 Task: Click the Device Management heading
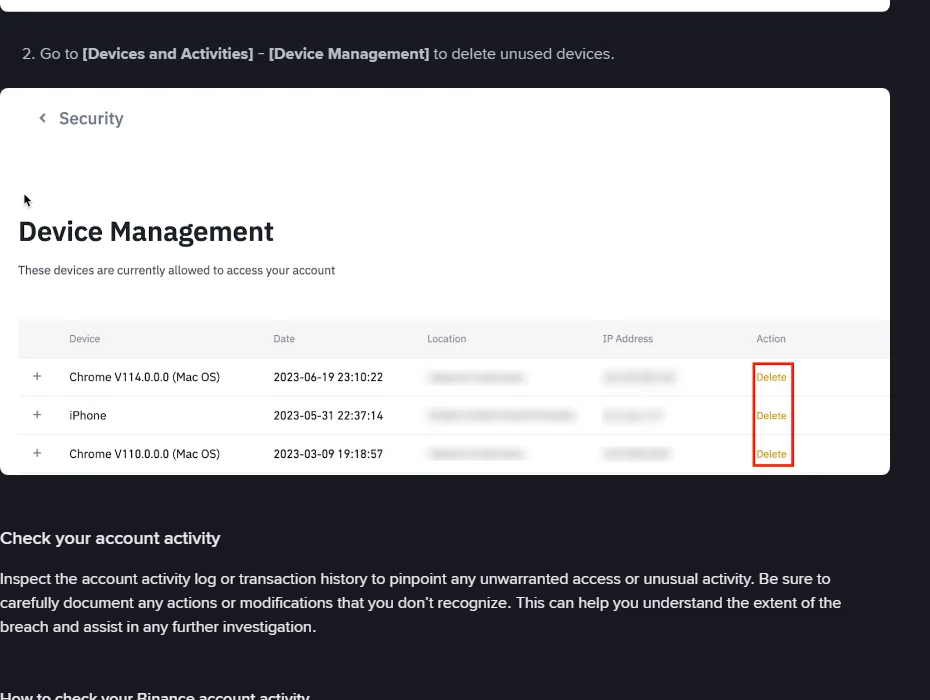tap(146, 232)
